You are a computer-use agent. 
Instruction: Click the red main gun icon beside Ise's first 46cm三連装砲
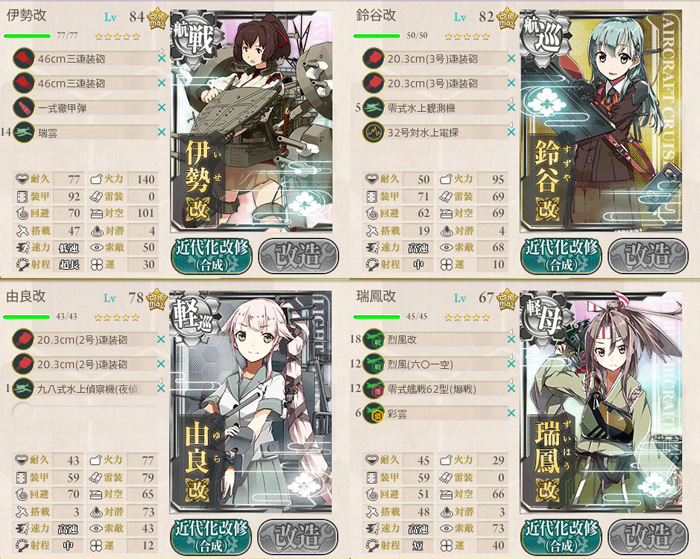23,58
